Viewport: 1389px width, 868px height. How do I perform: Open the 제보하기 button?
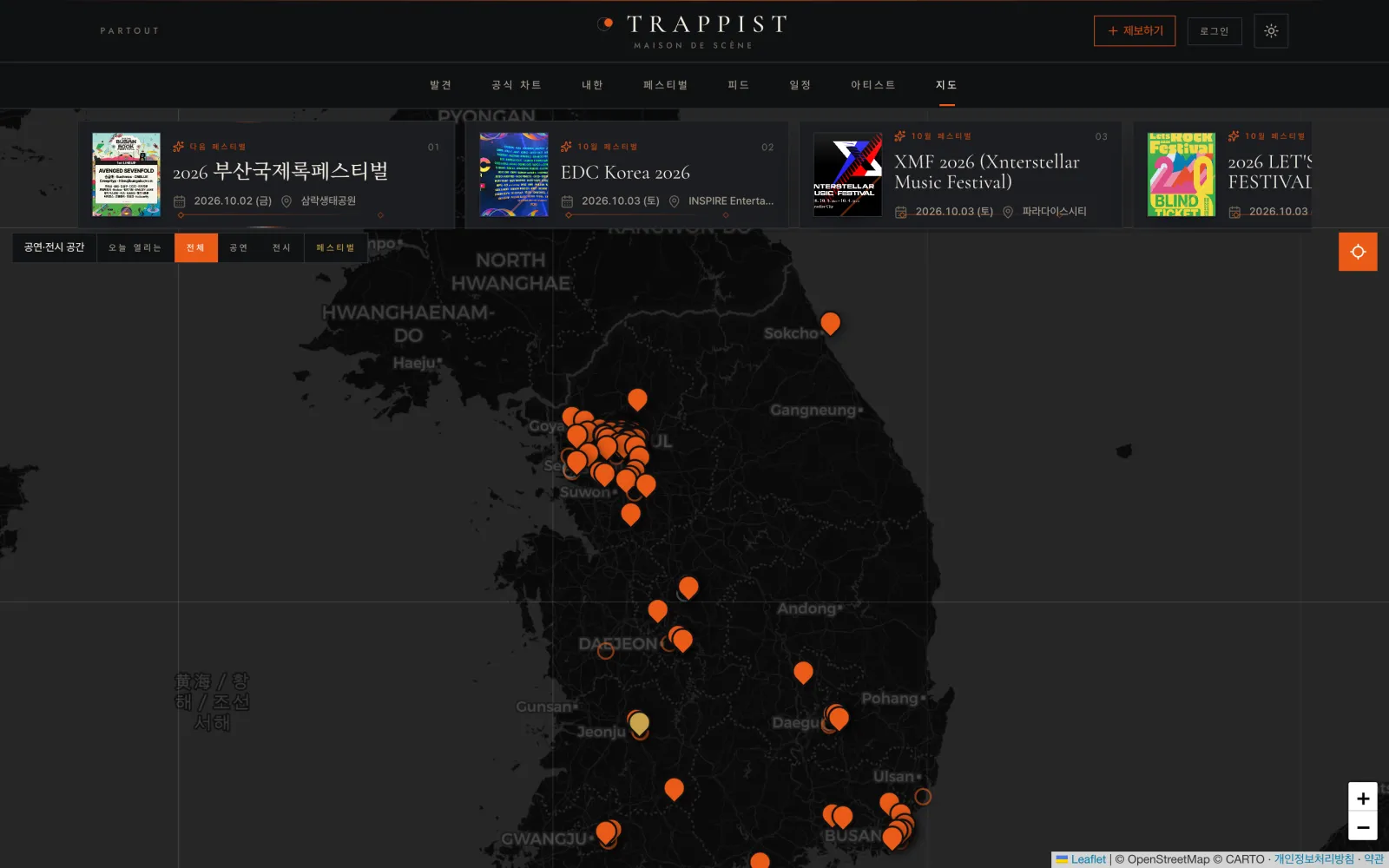click(1135, 31)
